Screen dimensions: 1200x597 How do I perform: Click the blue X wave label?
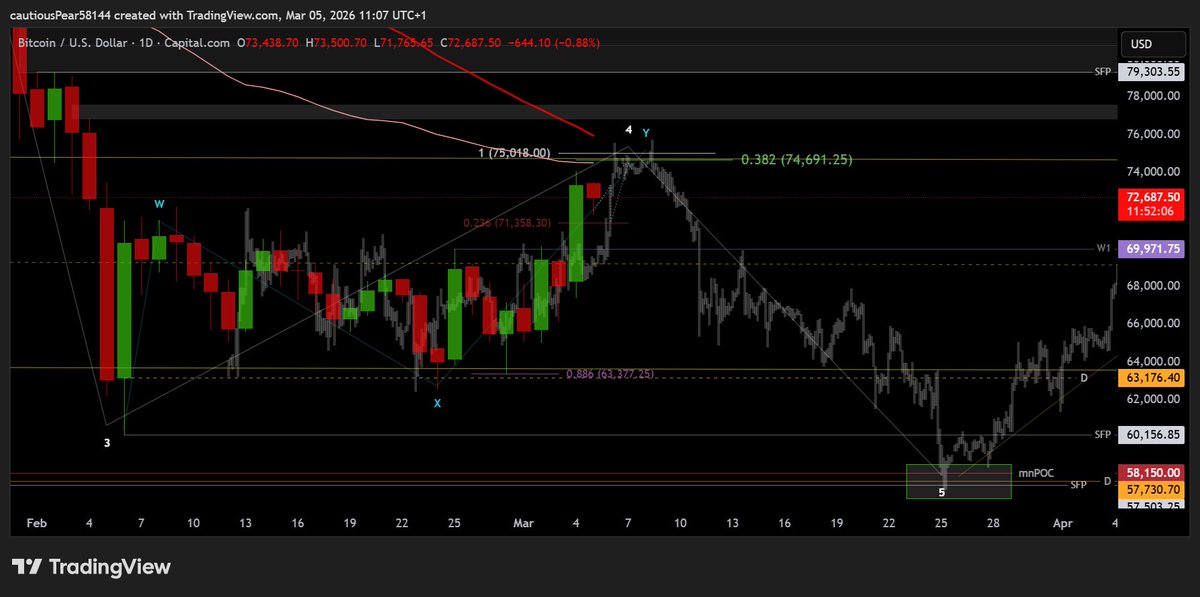click(437, 403)
